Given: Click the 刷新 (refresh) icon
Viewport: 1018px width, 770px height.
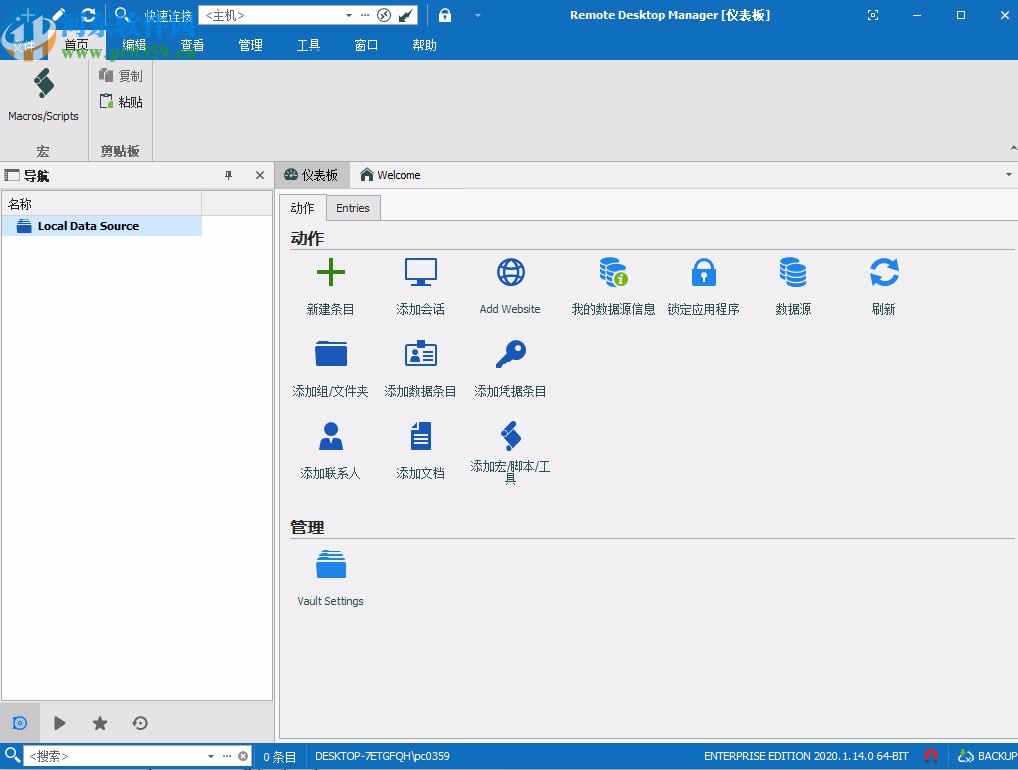Looking at the screenshot, I should [x=883, y=271].
